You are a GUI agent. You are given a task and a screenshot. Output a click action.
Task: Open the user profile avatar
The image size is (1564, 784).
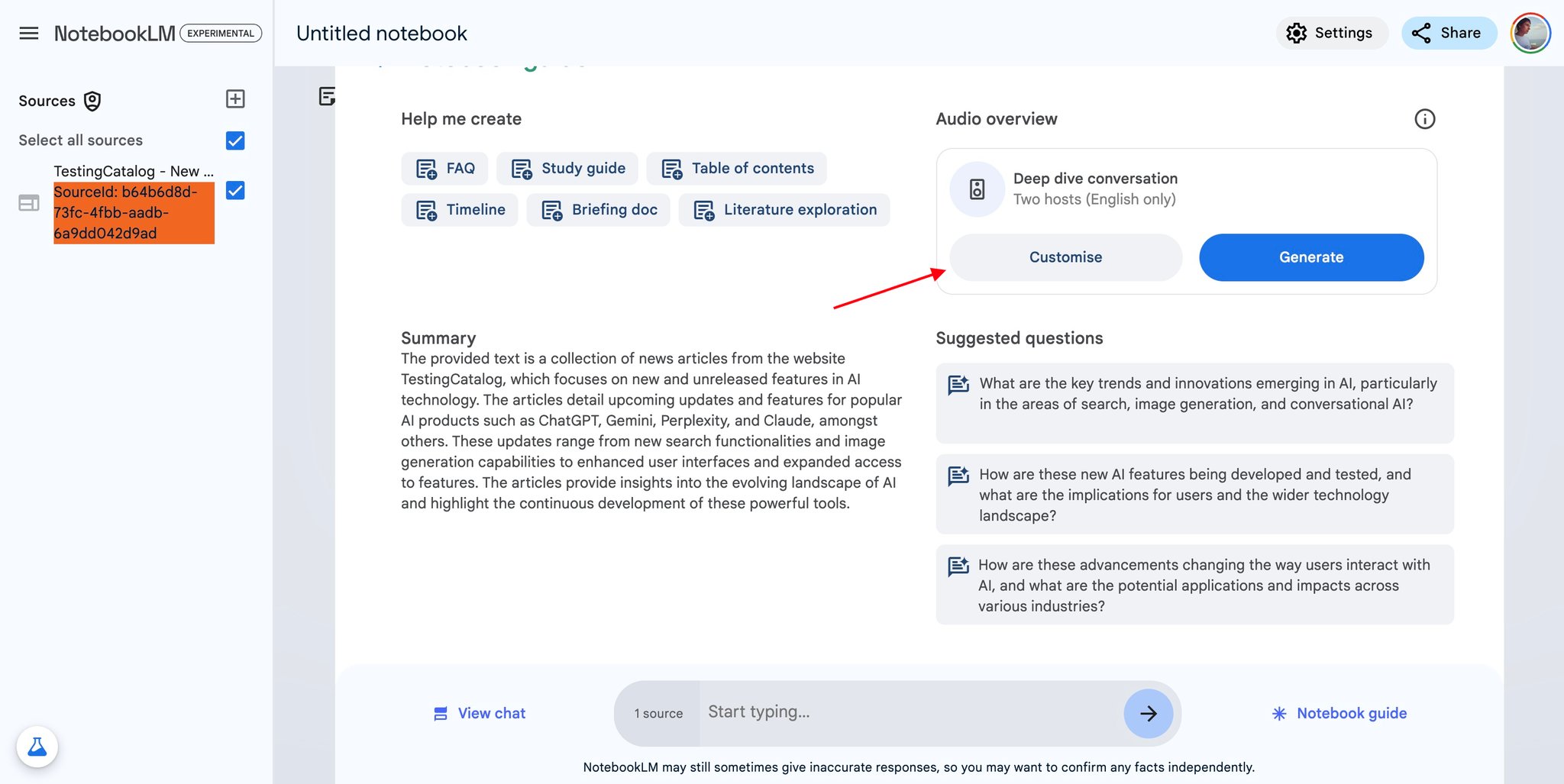point(1530,34)
